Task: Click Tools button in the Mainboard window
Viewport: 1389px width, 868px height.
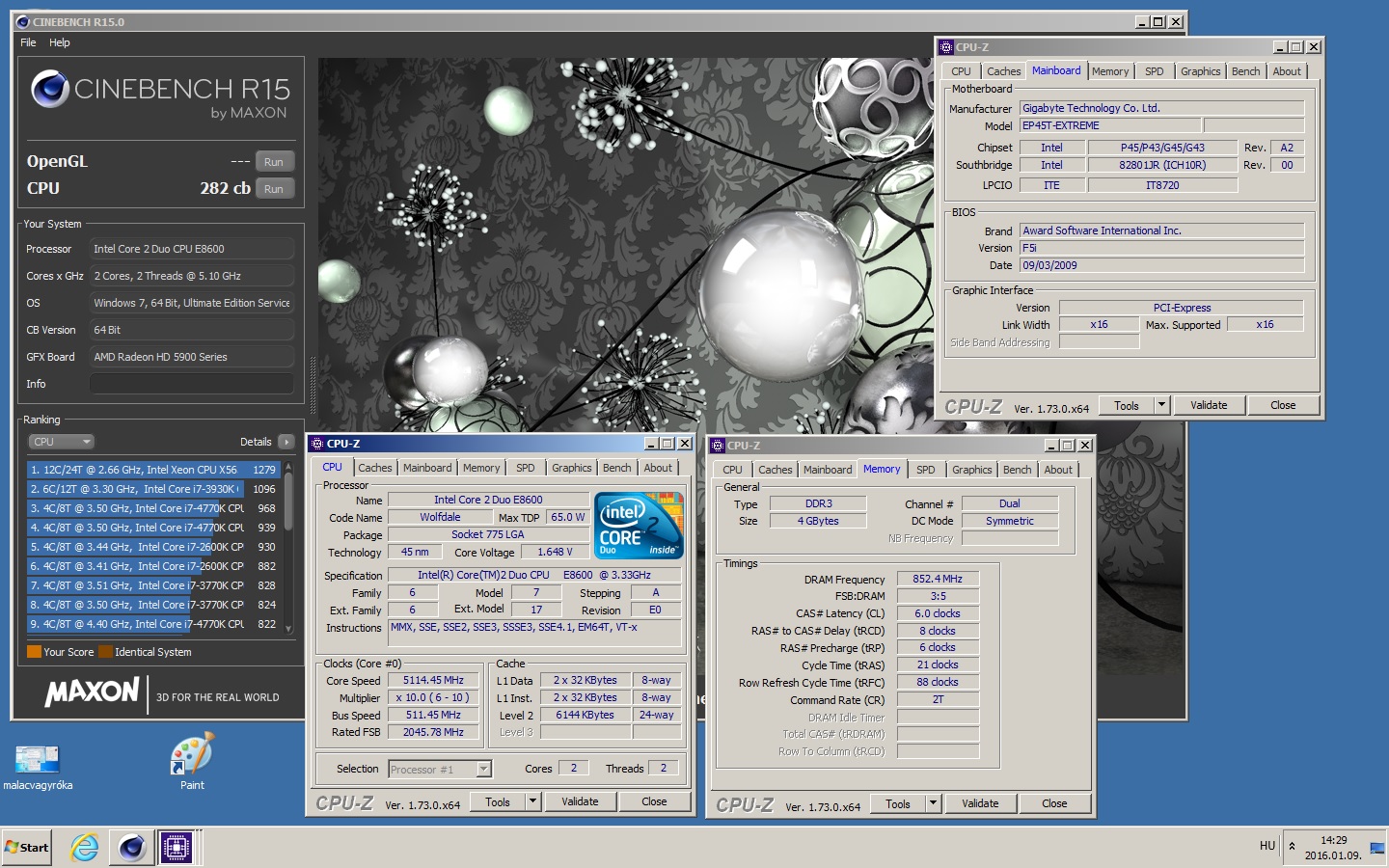Action: point(1127,405)
